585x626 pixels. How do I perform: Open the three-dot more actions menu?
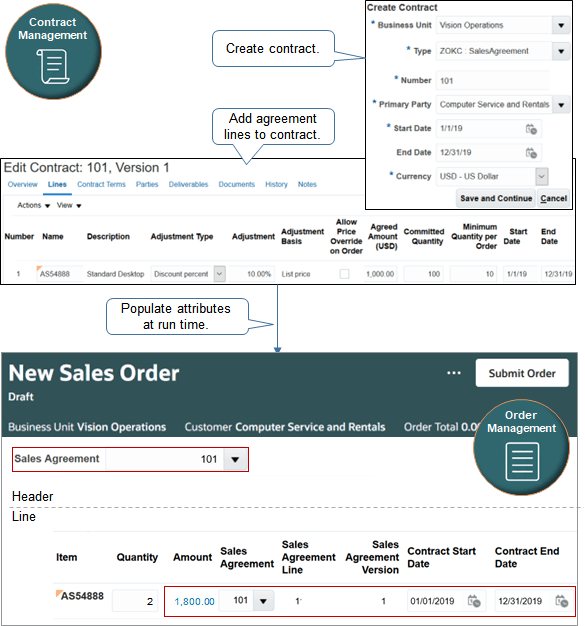pyautogui.click(x=454, y=373)
